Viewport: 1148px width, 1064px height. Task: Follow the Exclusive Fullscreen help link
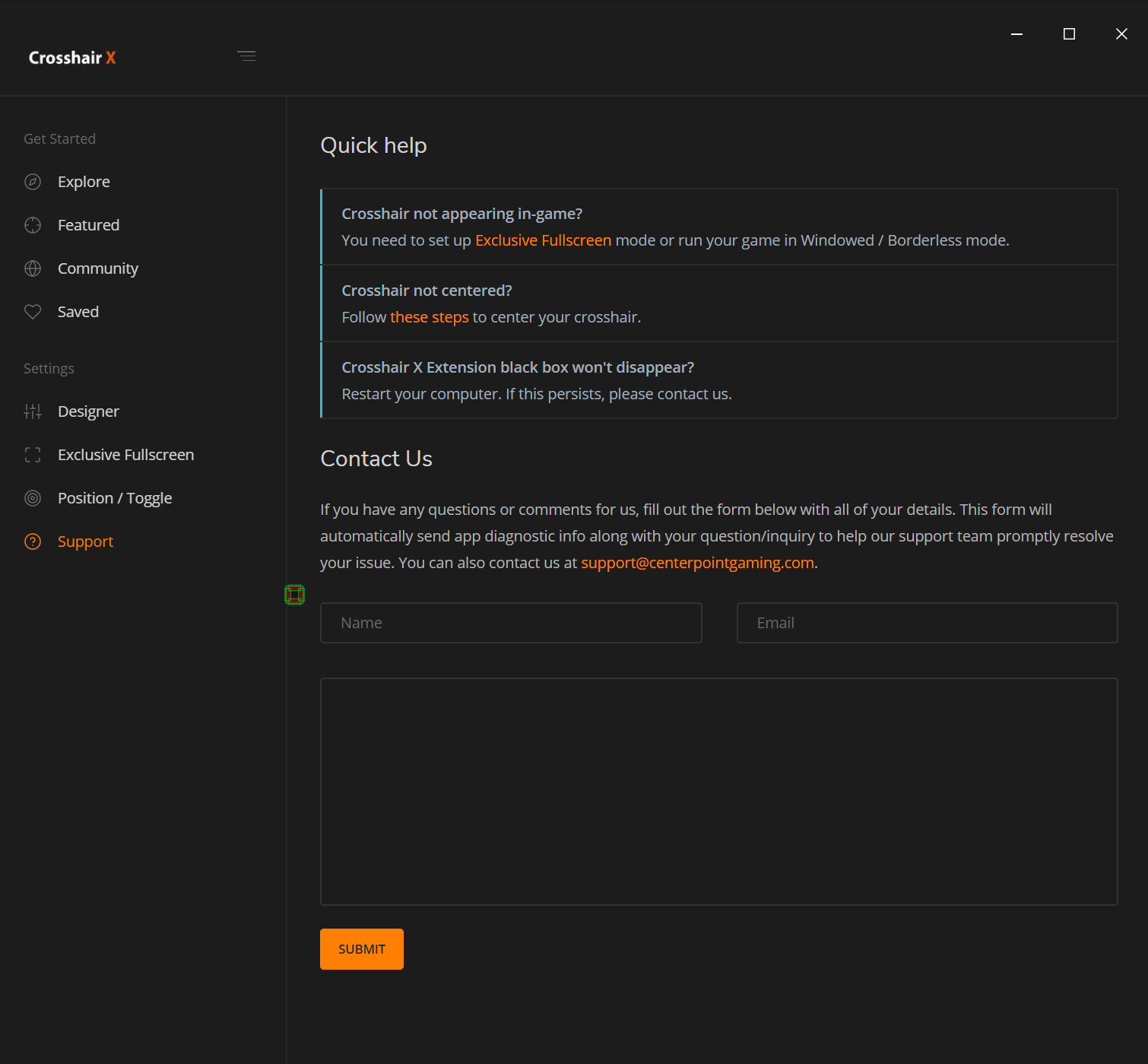coord(543,240)
